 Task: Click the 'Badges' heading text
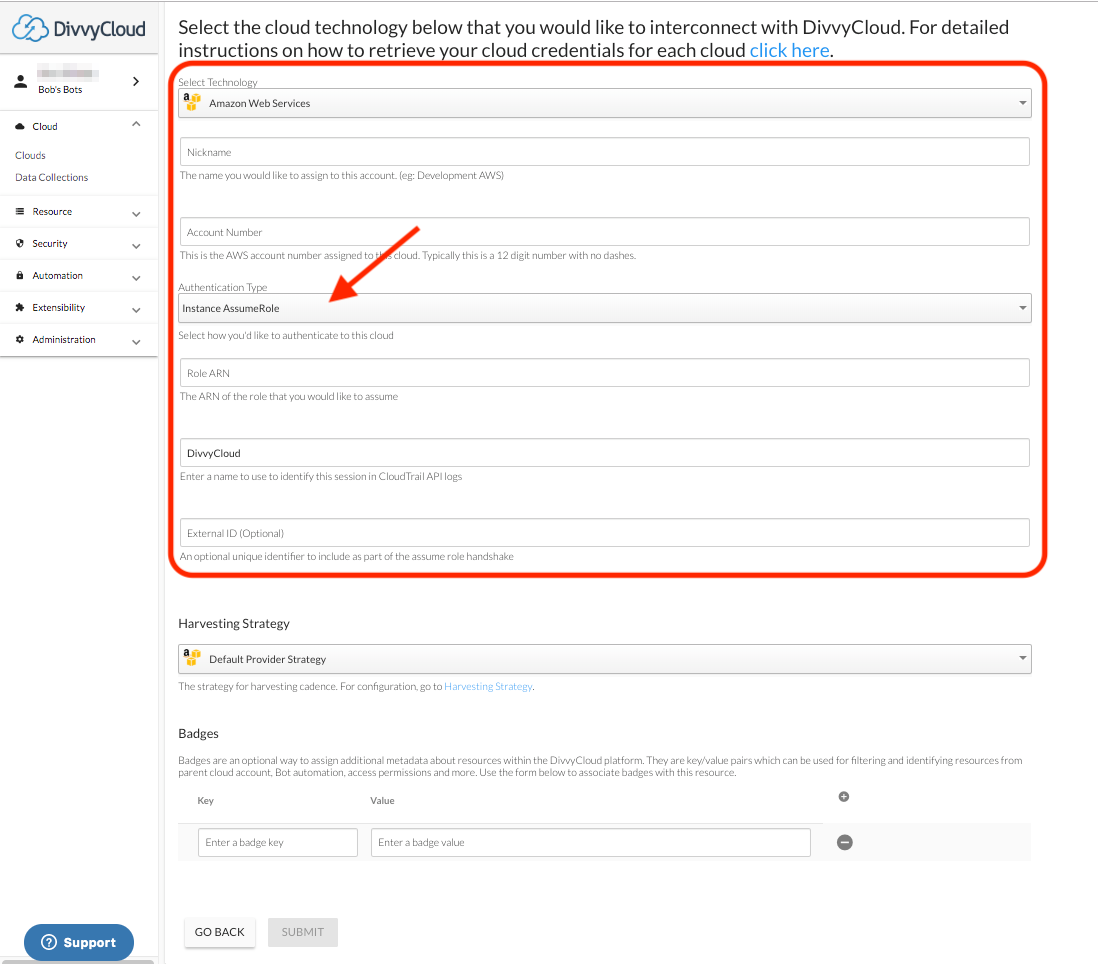(198, 734)
